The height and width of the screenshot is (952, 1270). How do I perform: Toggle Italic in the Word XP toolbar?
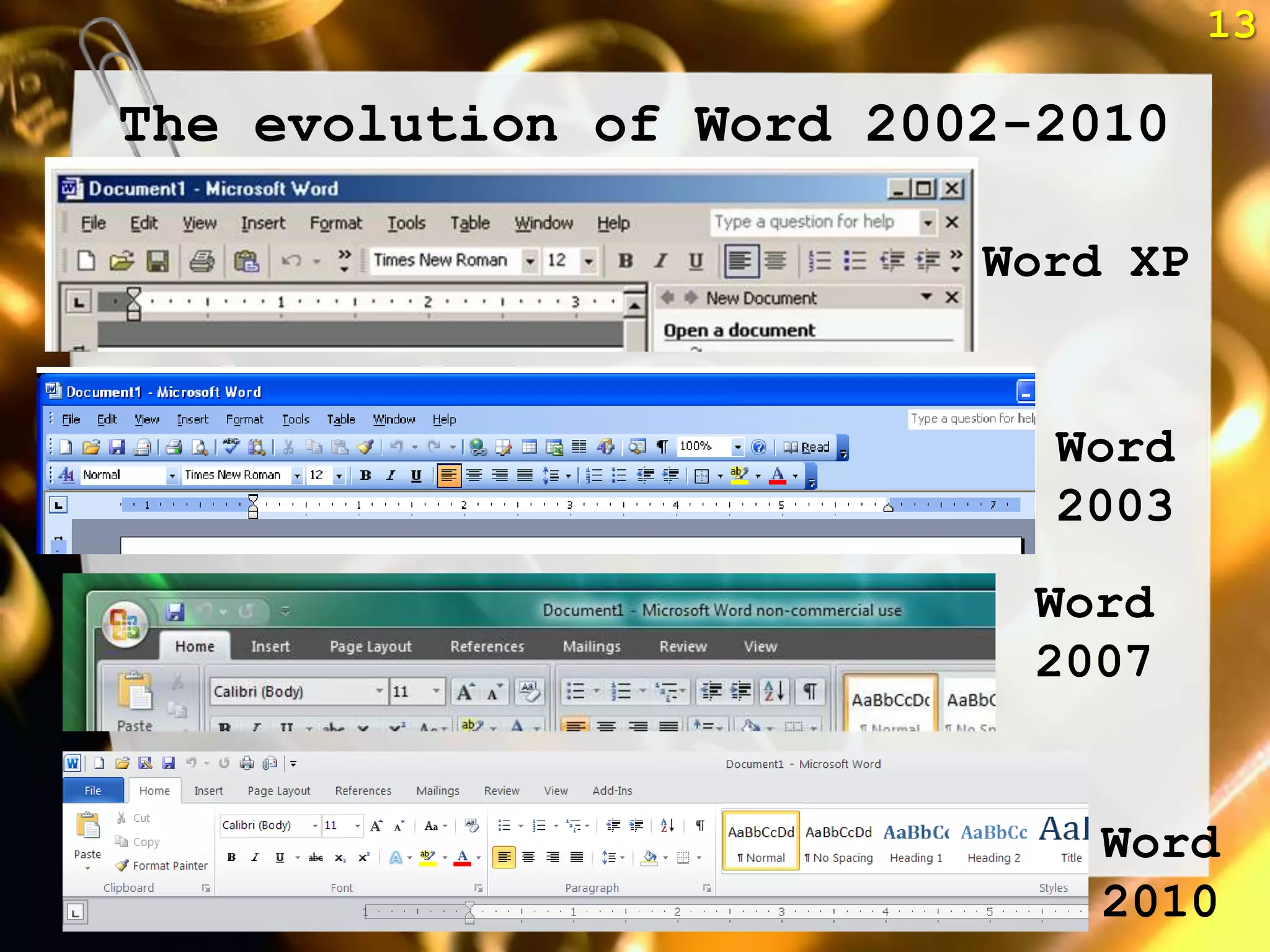click(661, 261)
